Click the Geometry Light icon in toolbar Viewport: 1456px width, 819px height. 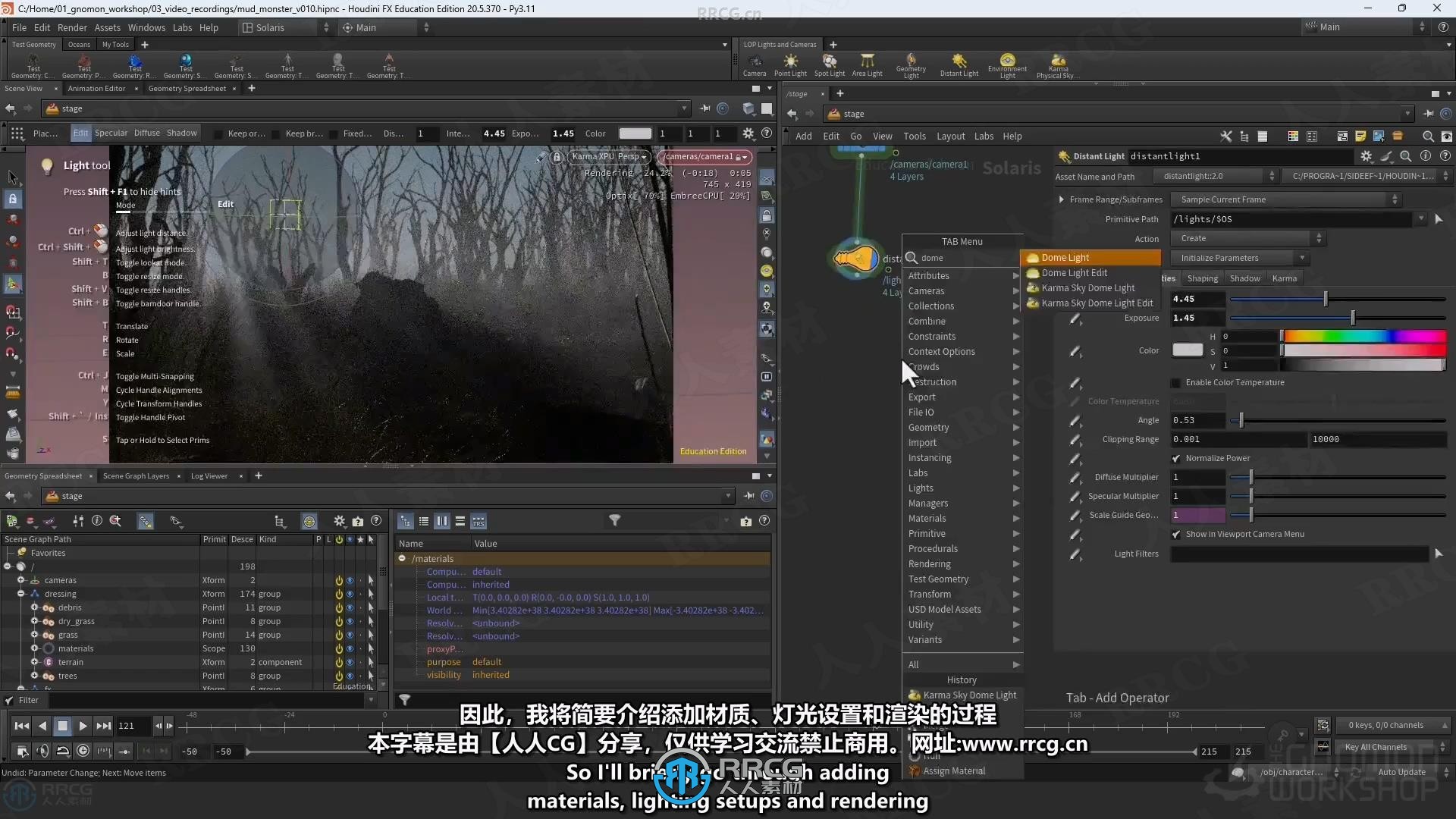(911, 63)
